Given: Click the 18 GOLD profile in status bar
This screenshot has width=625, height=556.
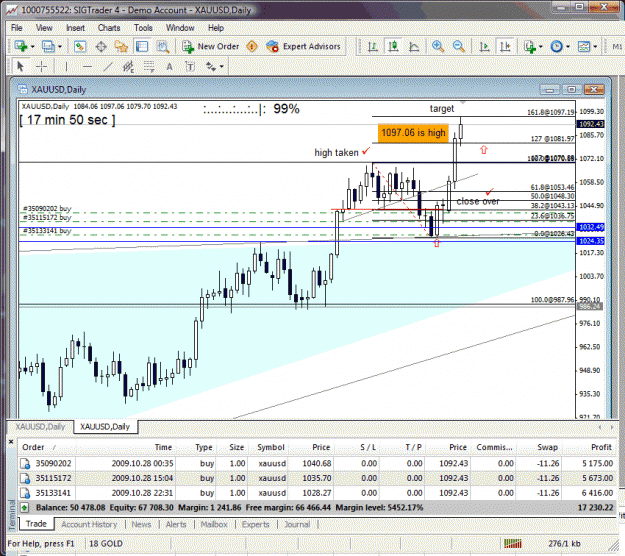Looking at the screenshot, I should tap(106, 544).
